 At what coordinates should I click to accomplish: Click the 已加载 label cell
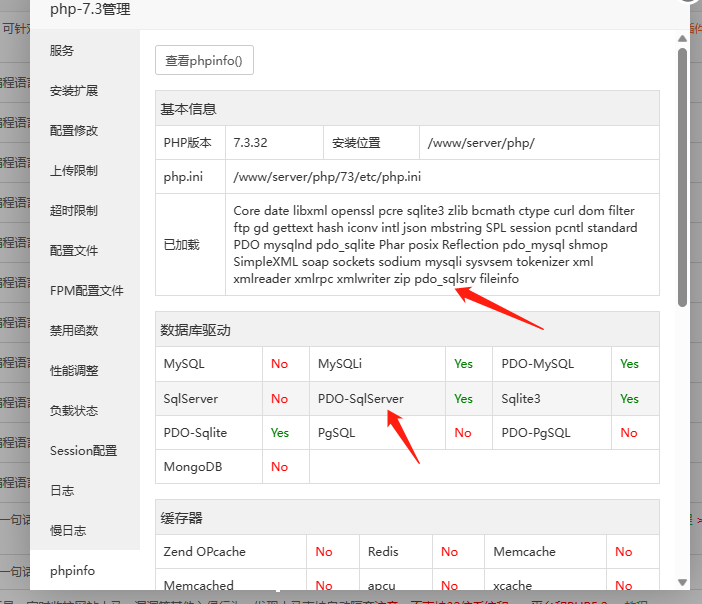(190, 244)
